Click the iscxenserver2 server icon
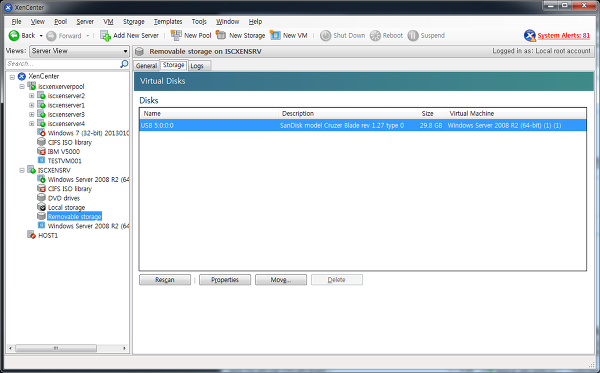 coord(41,96)
